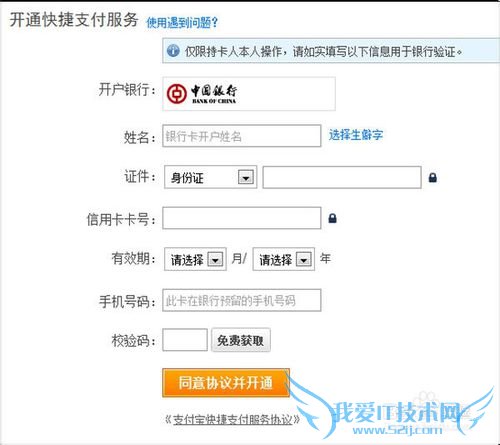This screenshot has height=445, width=500.
Task: Open the 支付宝快捷支付服务协议 agreement link
Action: [233, 419]
